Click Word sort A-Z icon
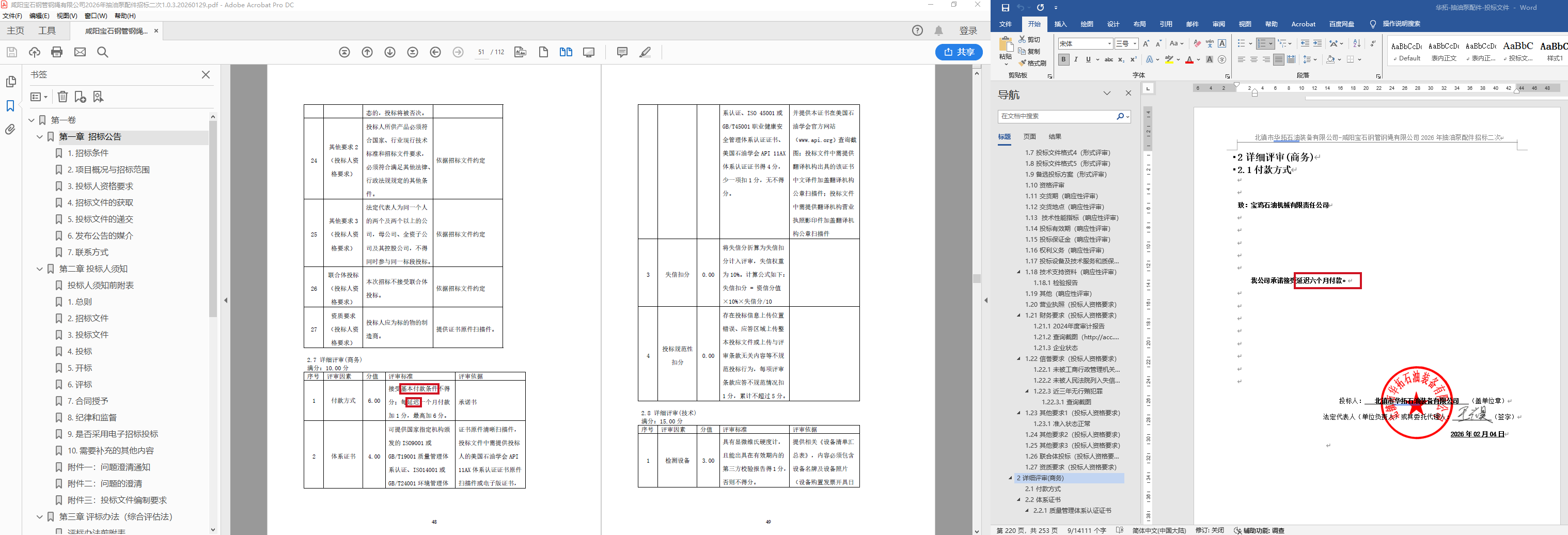The height and width of the screenshot is (535, 1568). pos(1356,43)
